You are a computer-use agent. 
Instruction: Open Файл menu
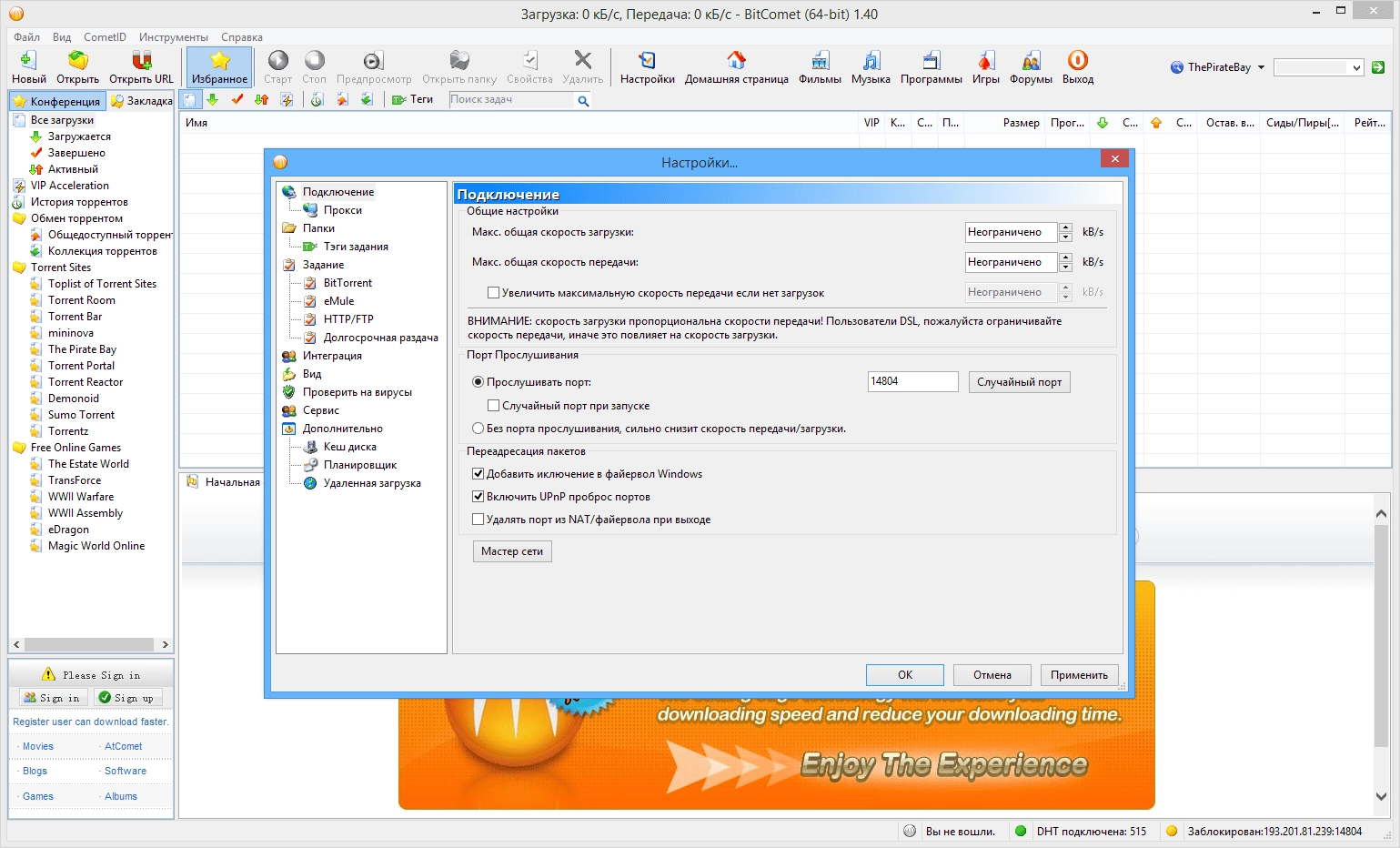coord(26,37)
